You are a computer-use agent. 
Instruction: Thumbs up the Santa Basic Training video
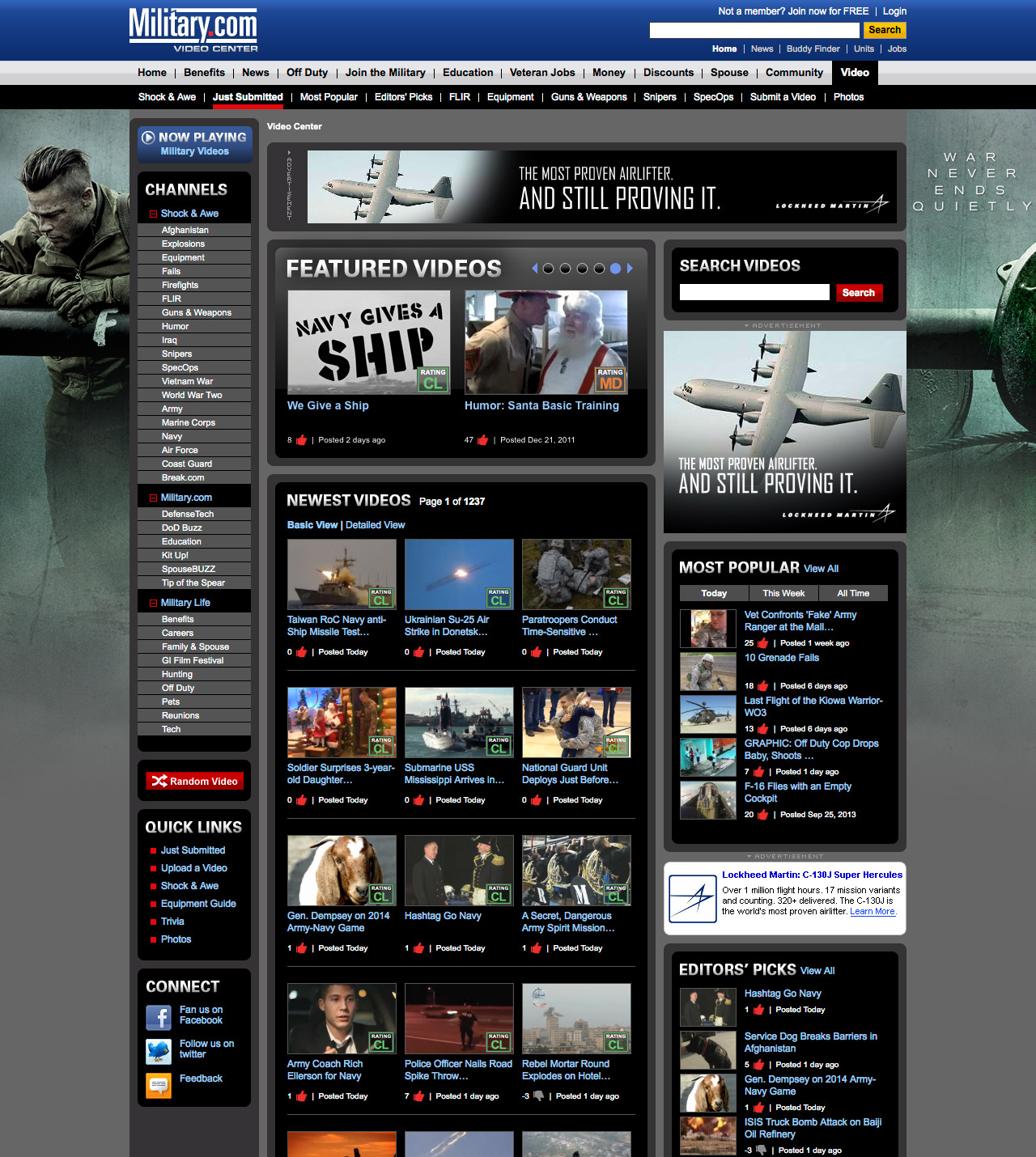(x=483, y=440)
